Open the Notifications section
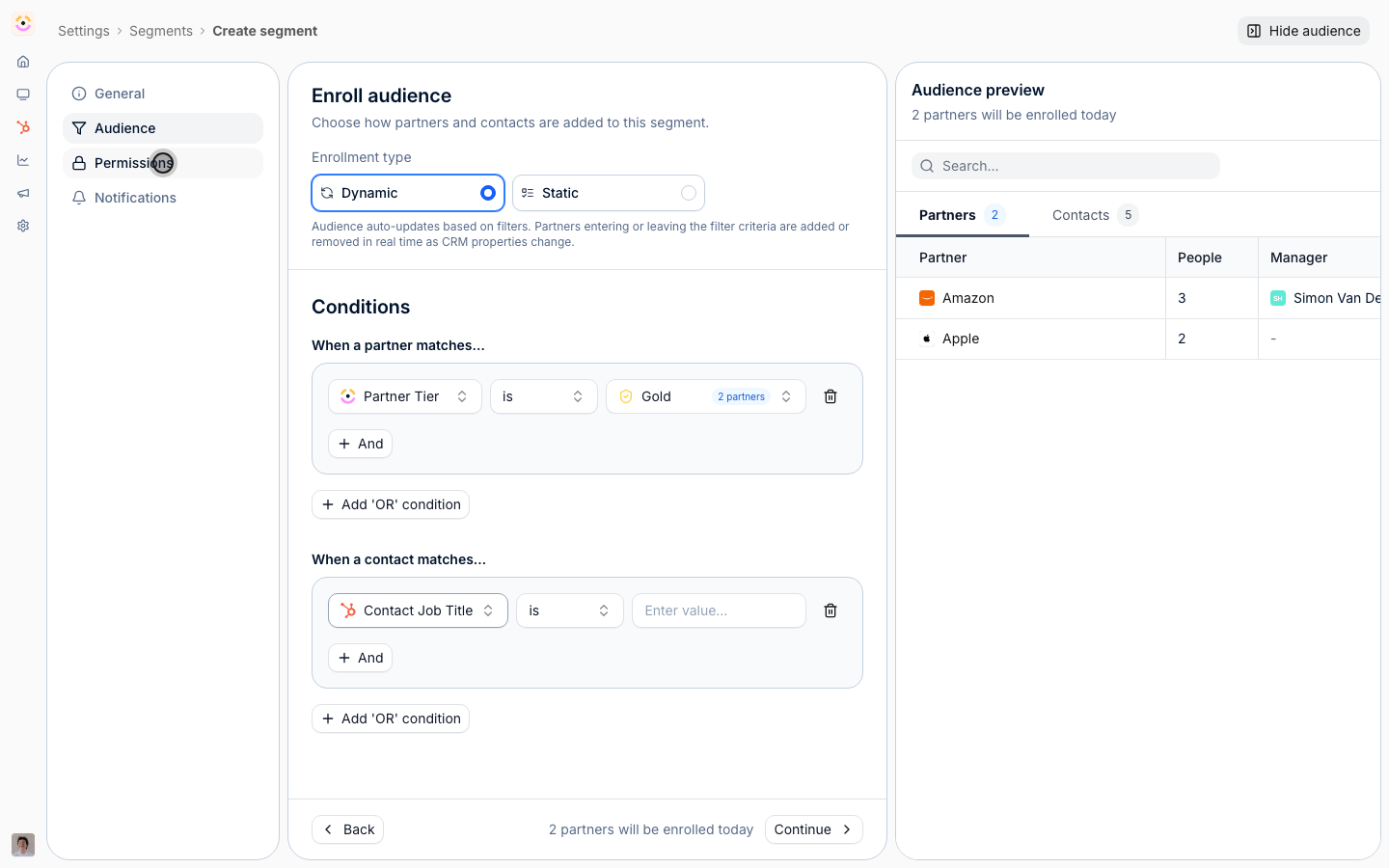 (x=163, y=198)
